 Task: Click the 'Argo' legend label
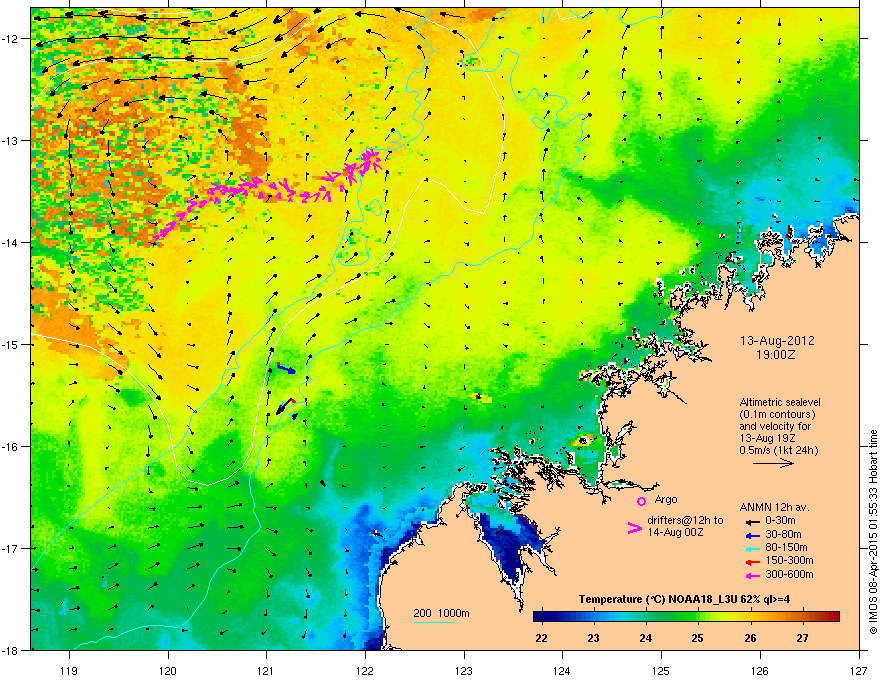click(x=666, y=499)
